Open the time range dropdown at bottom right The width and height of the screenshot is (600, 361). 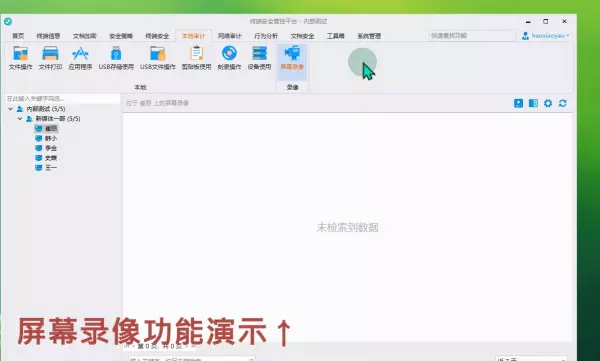coord(532,359)
